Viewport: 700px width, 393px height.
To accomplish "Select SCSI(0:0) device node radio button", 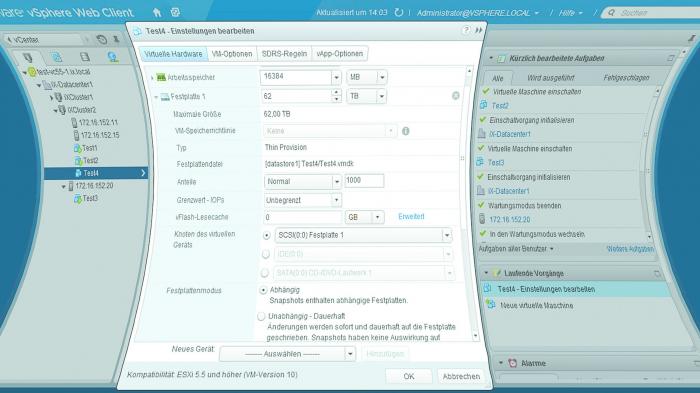I will (x=267, y=235).
